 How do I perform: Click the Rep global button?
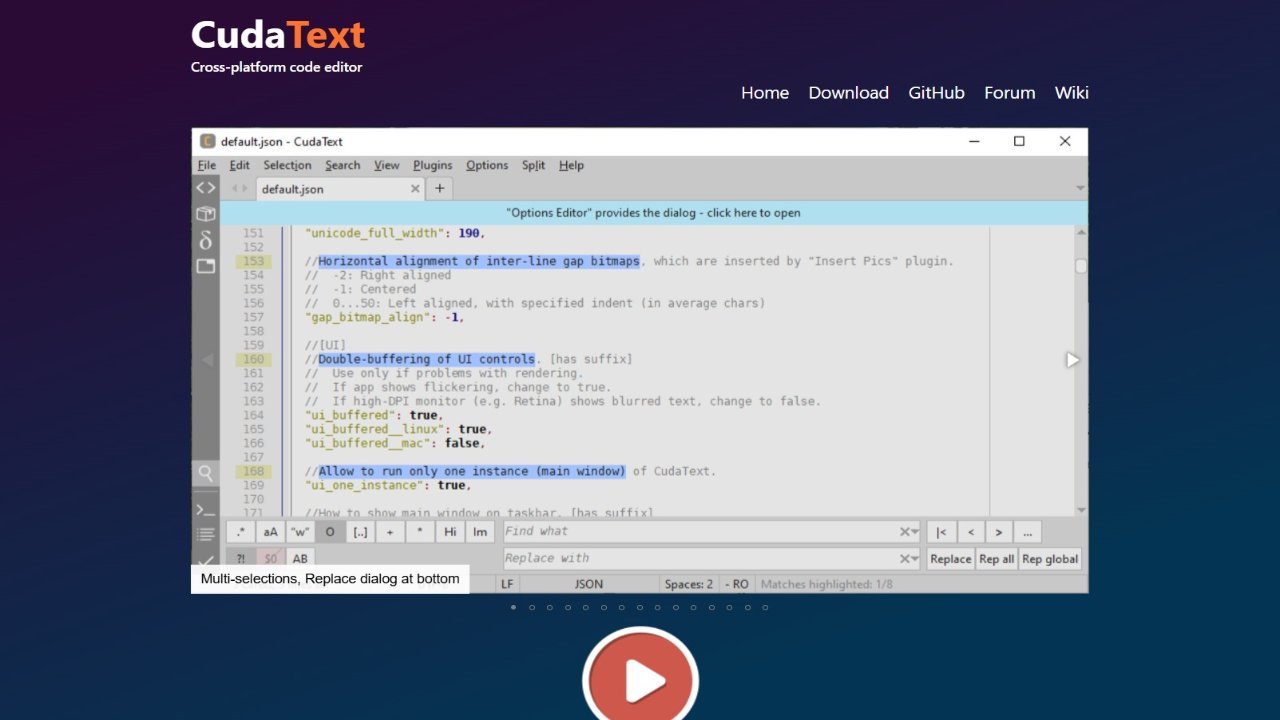(x=1050, y=559)
